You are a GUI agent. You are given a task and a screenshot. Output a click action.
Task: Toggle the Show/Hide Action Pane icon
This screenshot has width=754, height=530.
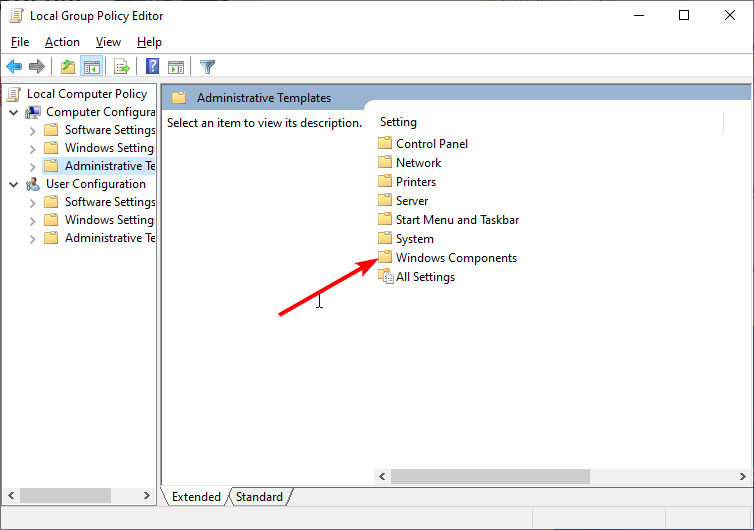[x=176, y=67]
